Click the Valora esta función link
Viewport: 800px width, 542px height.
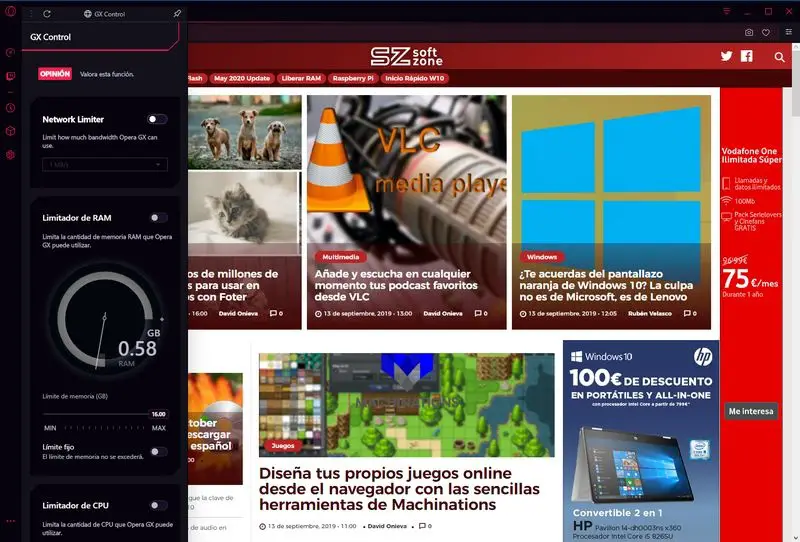107,74
